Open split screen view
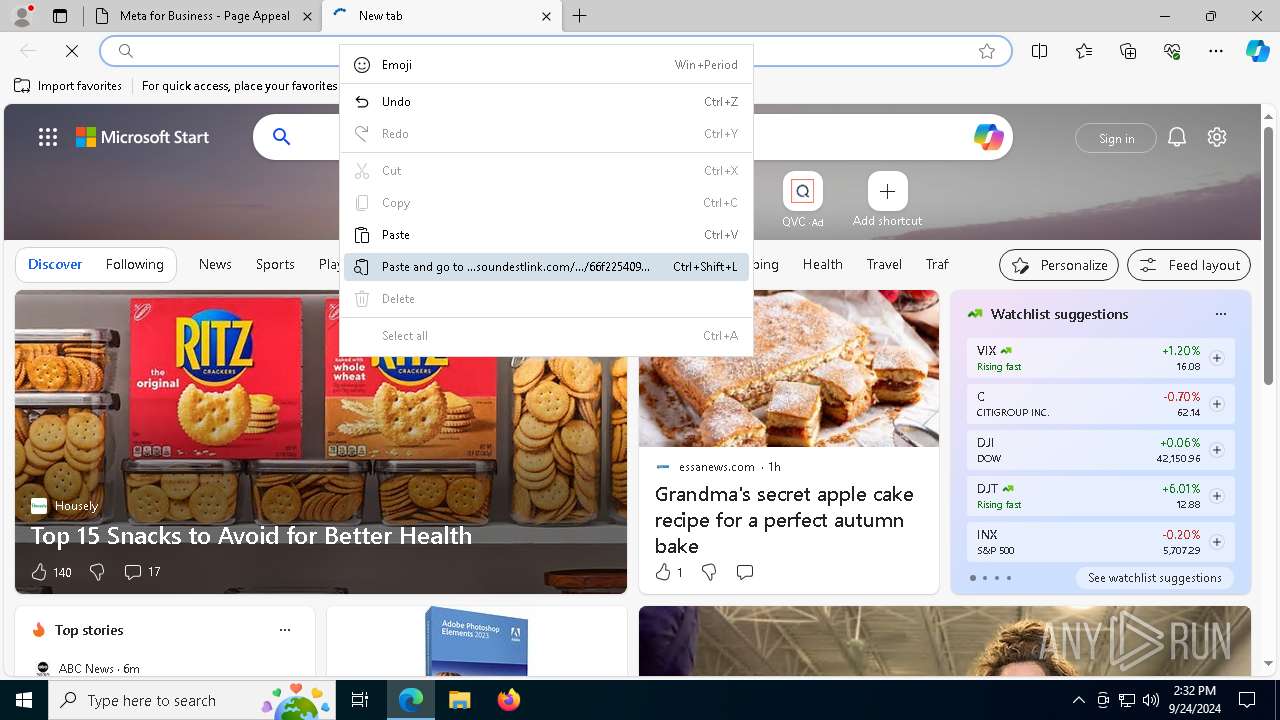 [1039, 51]
